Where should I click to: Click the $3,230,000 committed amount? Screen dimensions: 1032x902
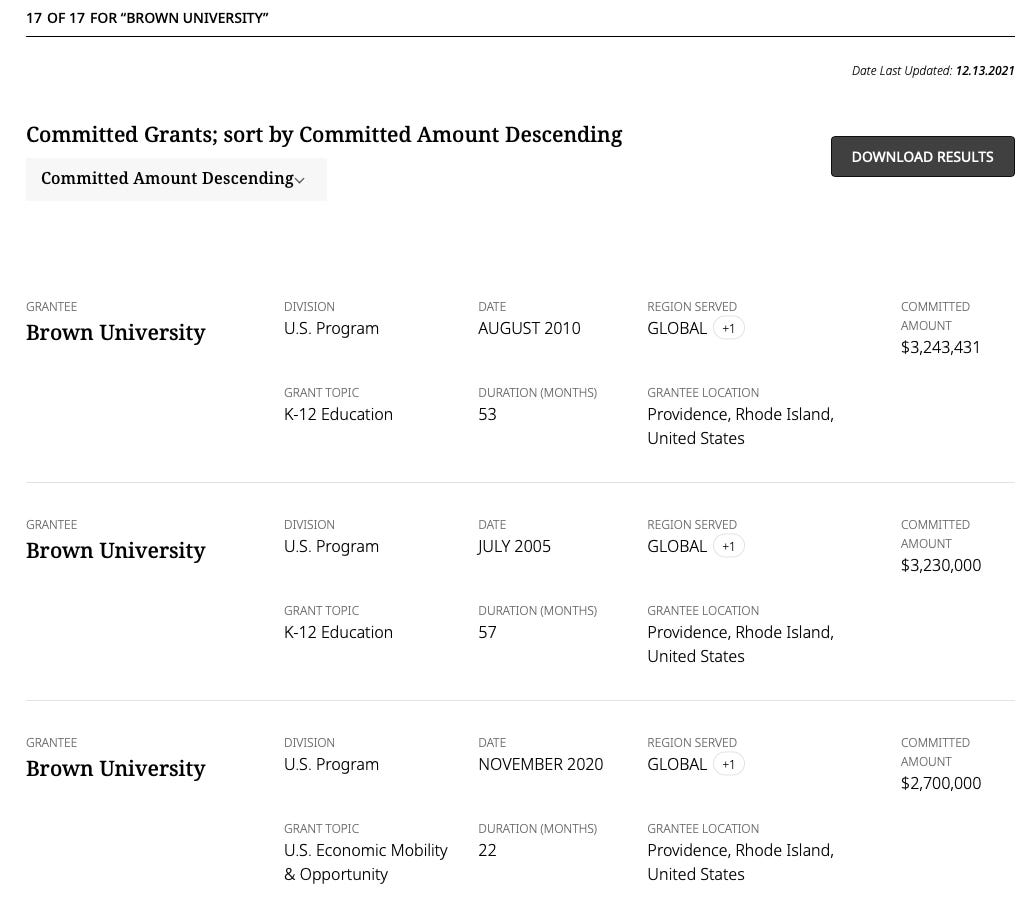[x=941, y=565]
